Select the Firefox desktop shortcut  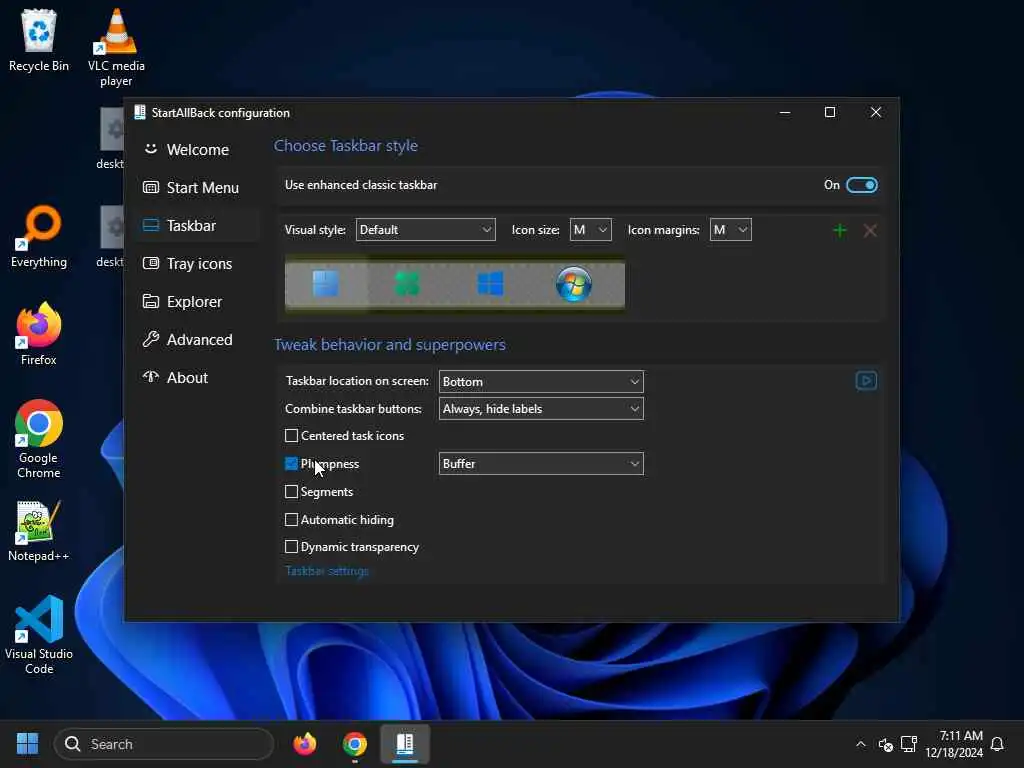coord(39,333)
